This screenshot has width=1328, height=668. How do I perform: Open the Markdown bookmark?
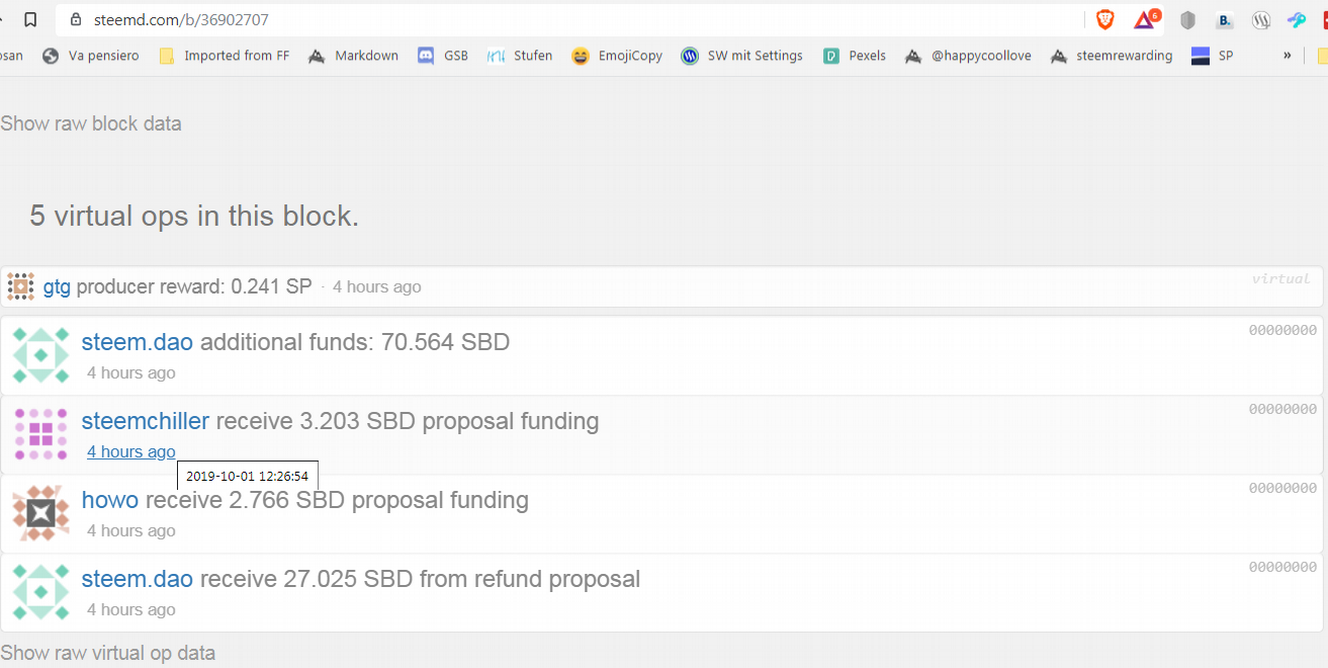pyautogui.click(x=354, y=56)
